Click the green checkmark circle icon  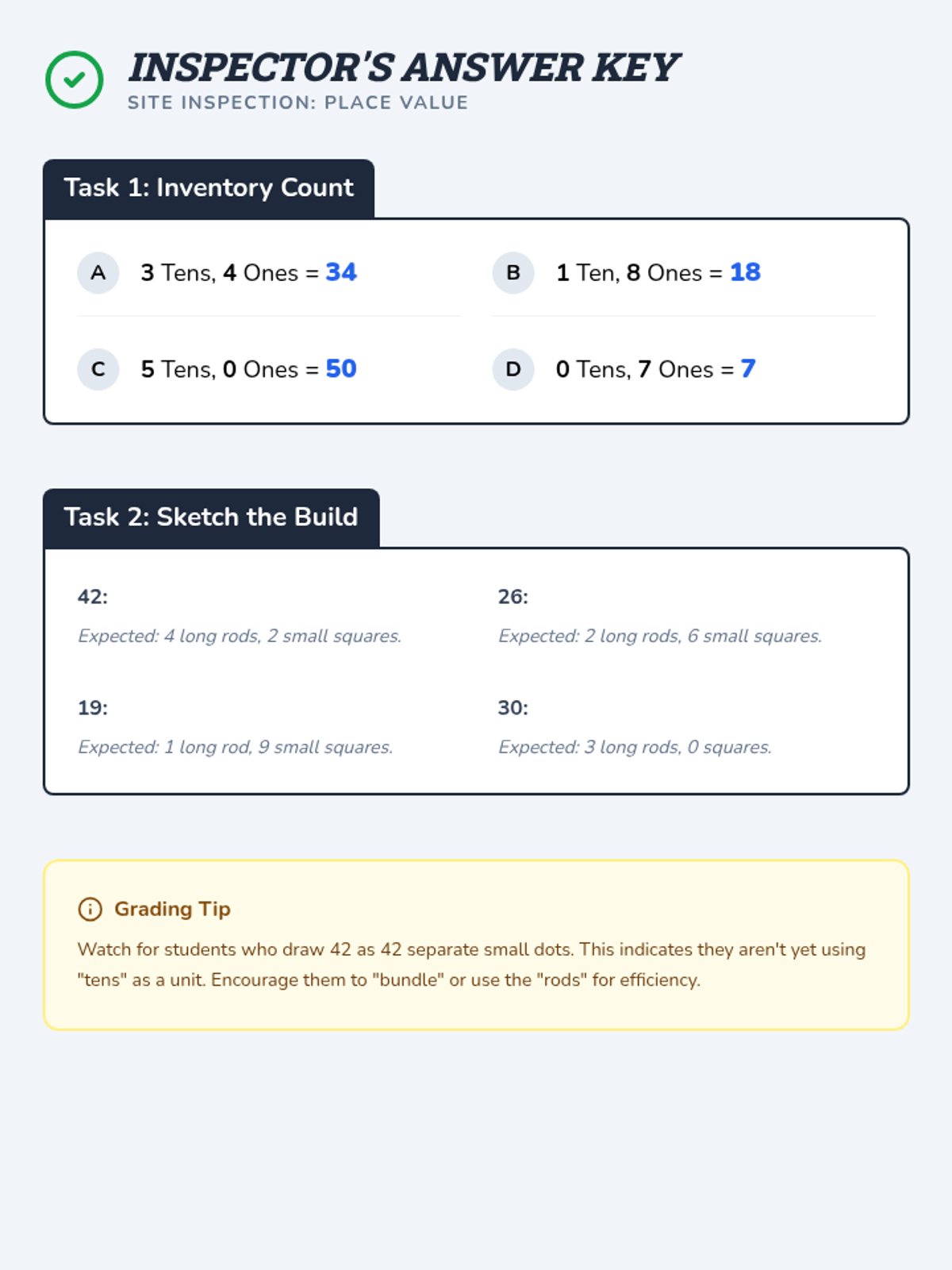point(74,79)
